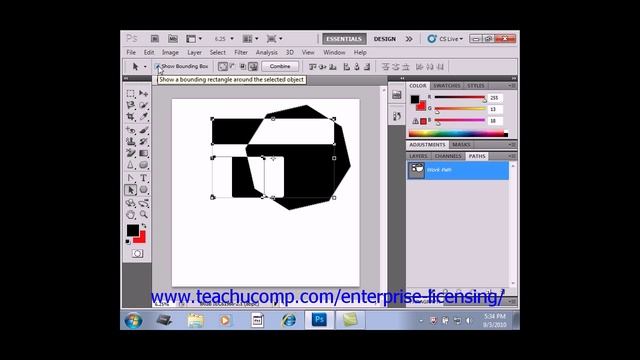Swap foreground and background colors

point(144,226)
